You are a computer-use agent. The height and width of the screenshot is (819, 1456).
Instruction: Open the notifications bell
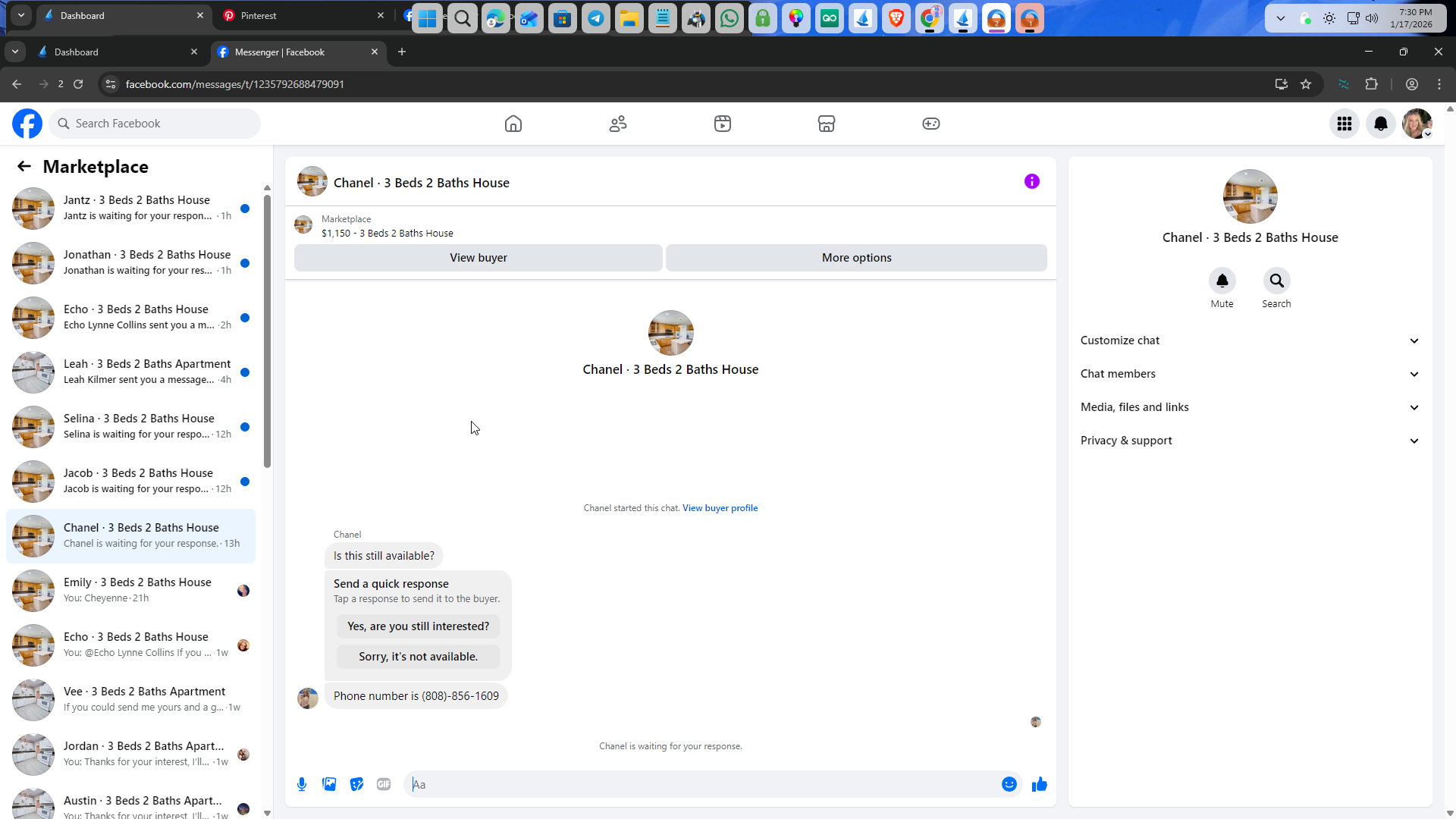coord(1381,124)
